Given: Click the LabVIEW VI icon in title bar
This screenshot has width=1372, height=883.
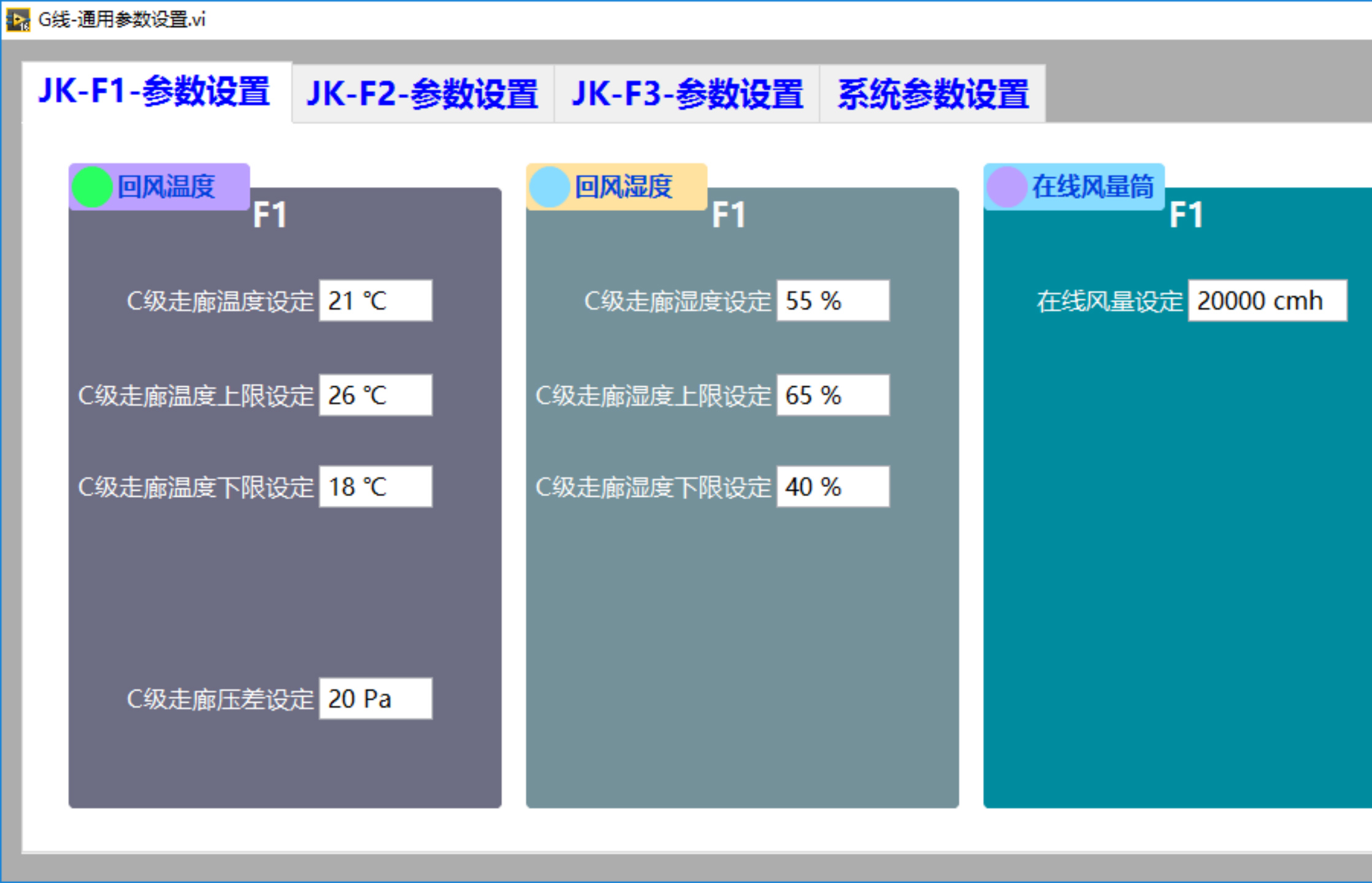Looking at the screenshot, I should (18, 20).
